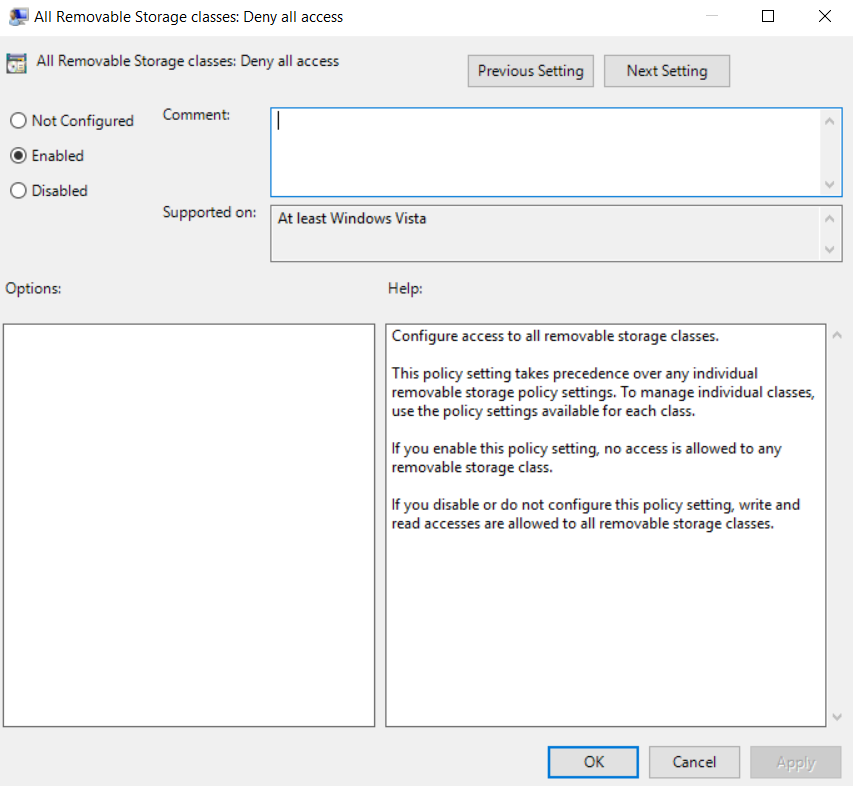
Task: Click Supported on box scroll up arrow
Action: click(x=830, y=219)
